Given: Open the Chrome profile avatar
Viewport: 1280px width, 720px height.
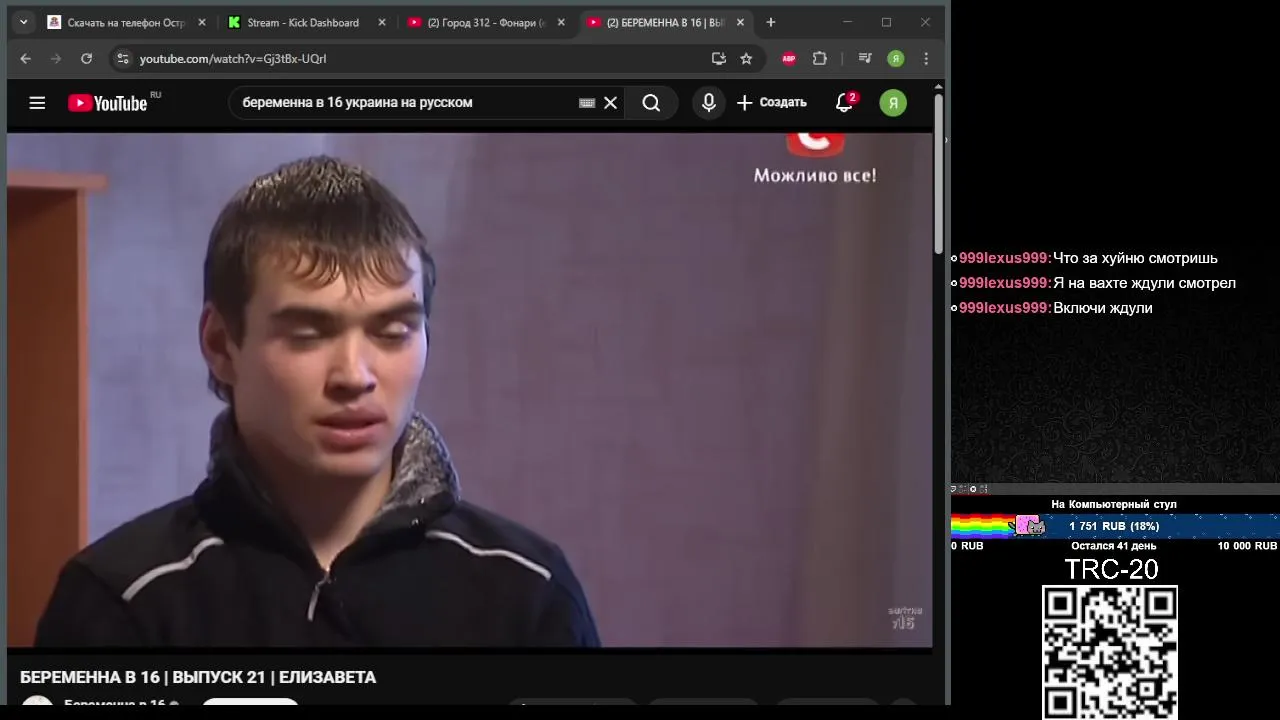Looking at the screenshot, I should point(896,59).
